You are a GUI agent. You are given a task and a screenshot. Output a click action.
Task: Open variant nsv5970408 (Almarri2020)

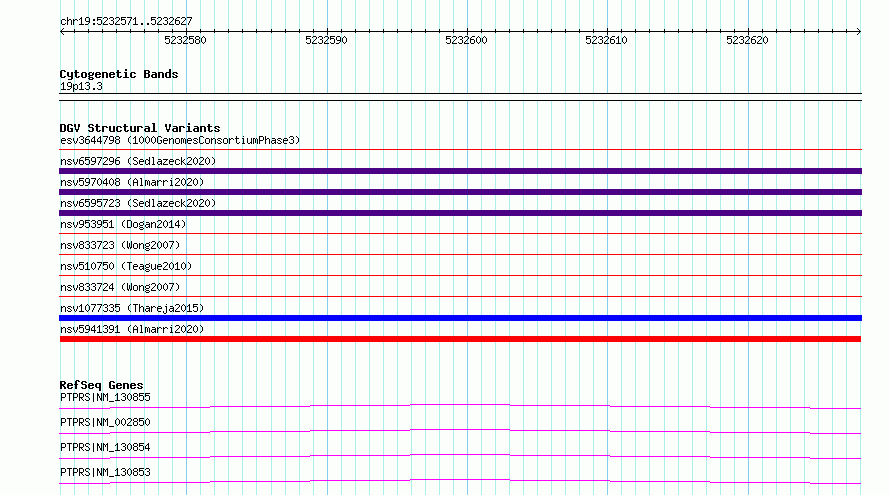click(x=132, y=182)
